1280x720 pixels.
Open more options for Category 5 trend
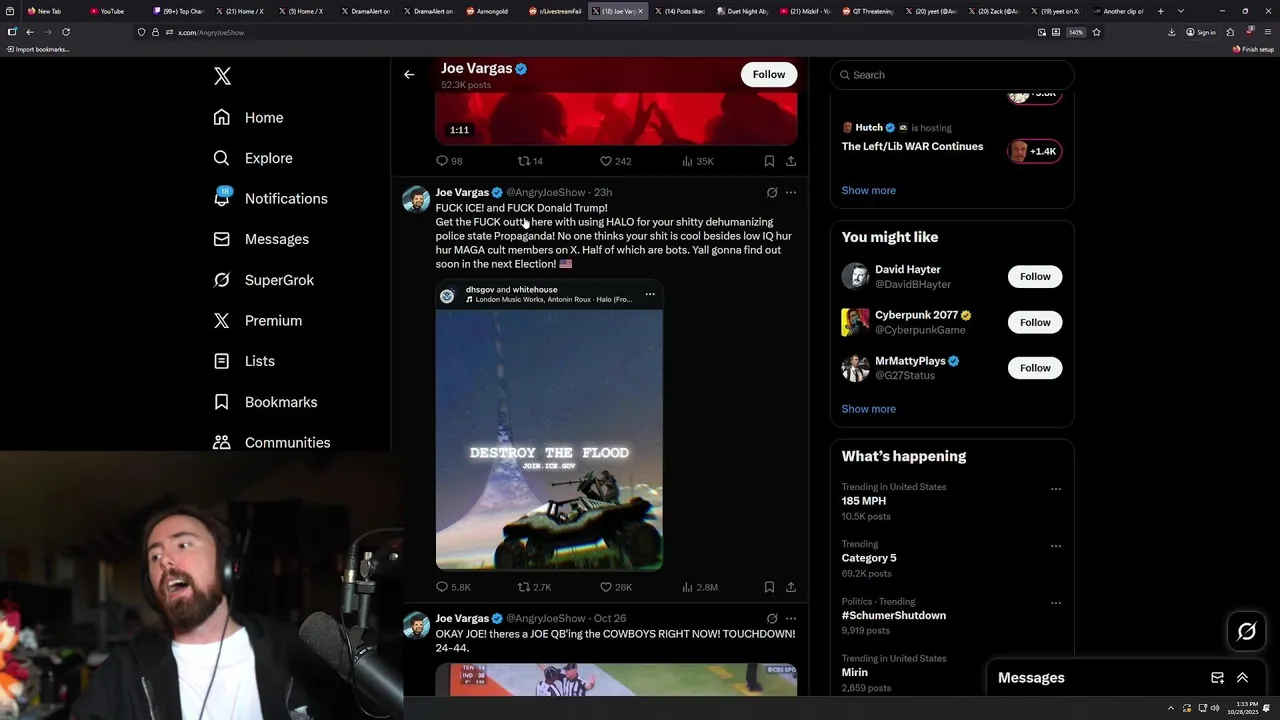(x=1055, y=546)
